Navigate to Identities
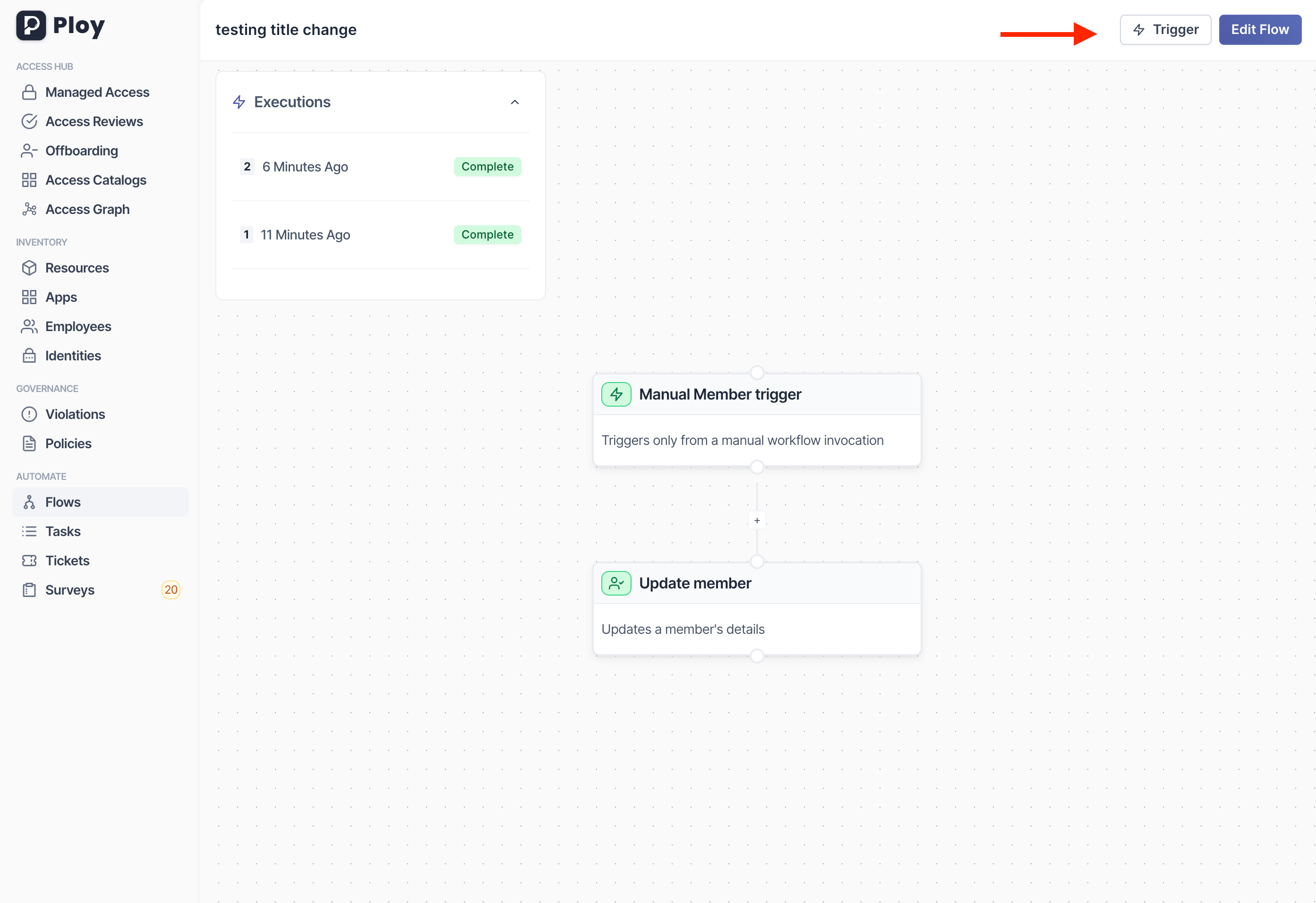Screen dimensions: 1316x903 click(100, 356)
